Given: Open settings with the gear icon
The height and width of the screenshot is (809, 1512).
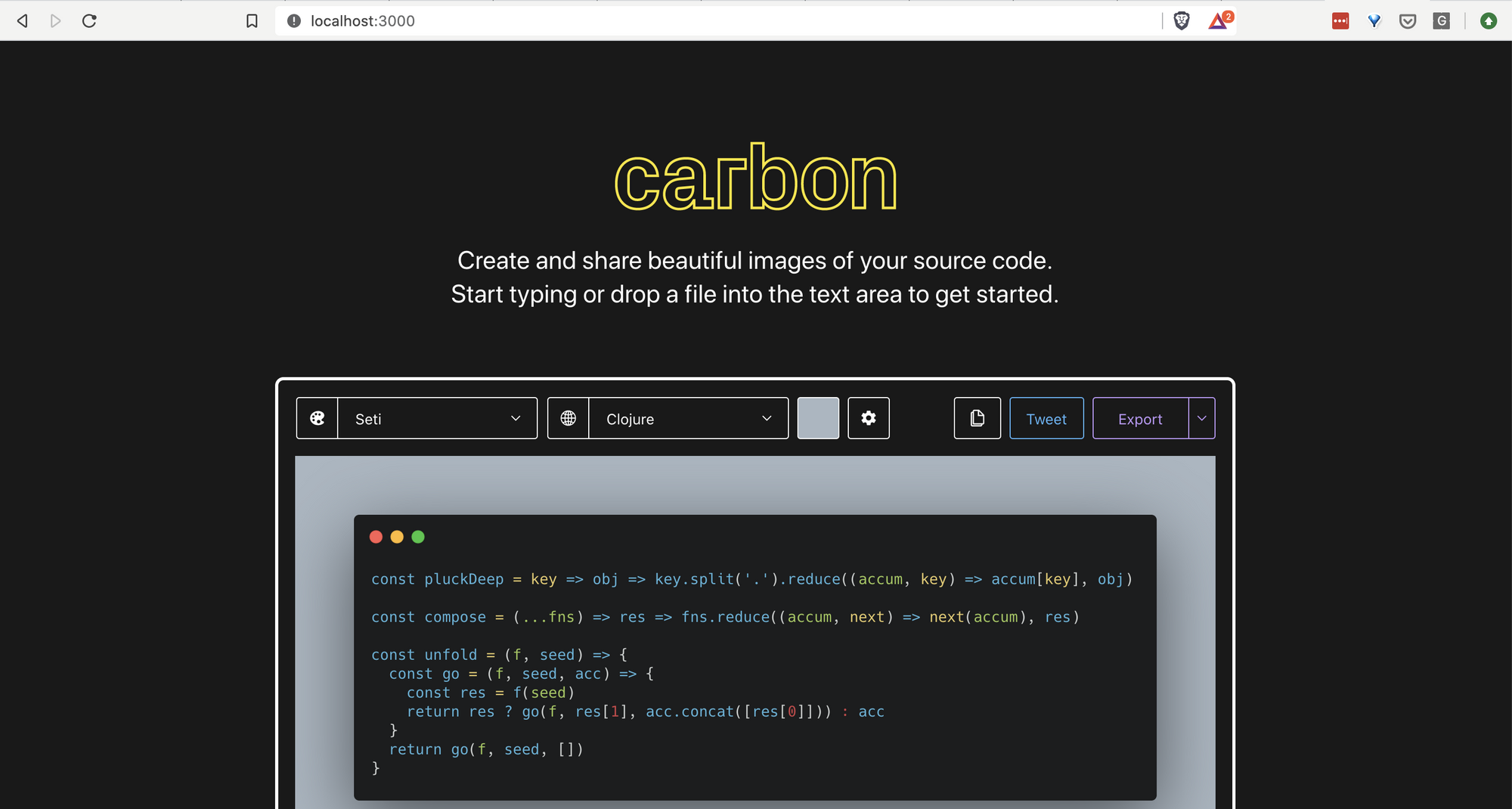Looking at the screenshot, I should (x=869, y=418).
